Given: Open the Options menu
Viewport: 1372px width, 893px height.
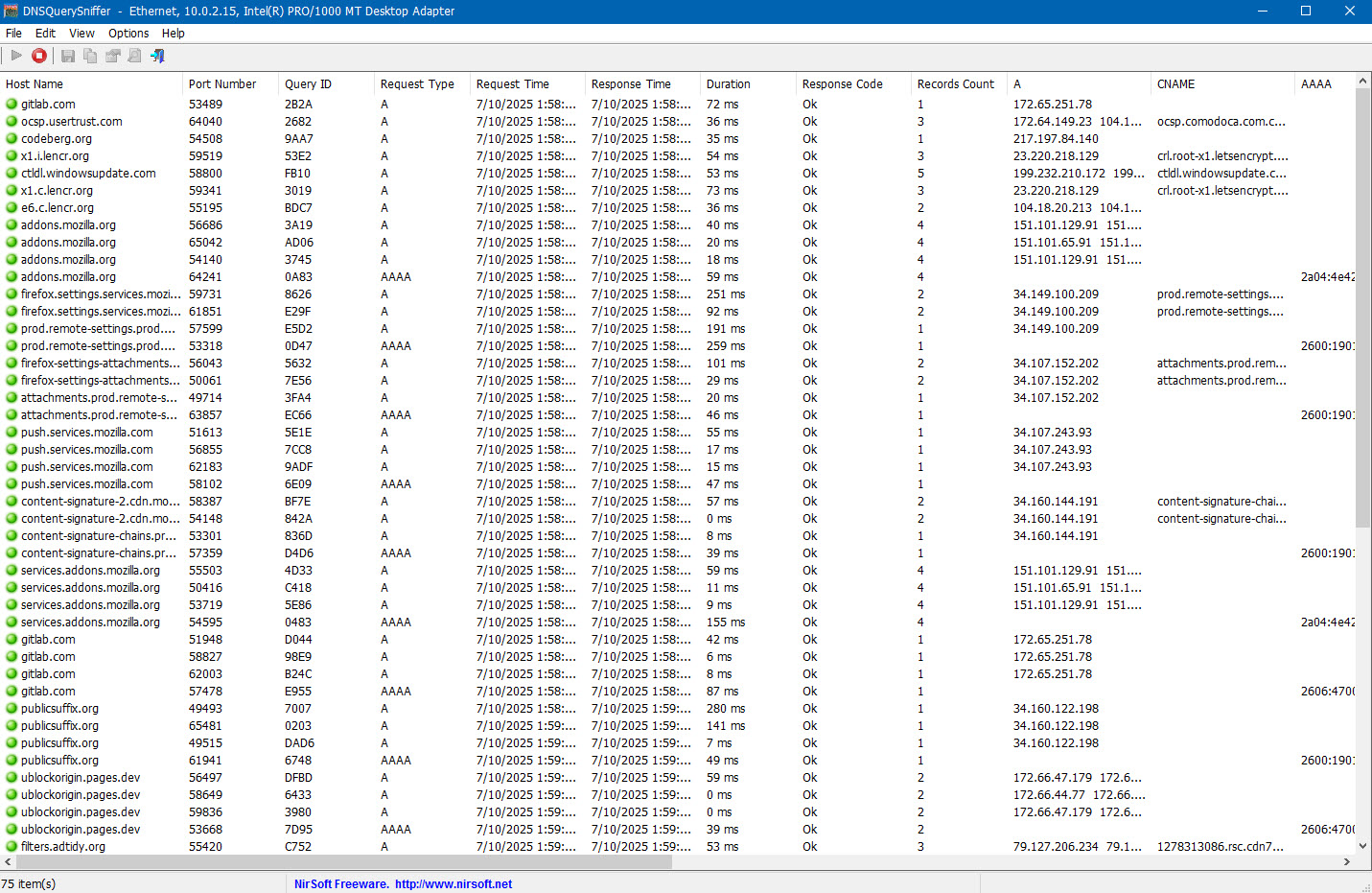Looking at the screenshot, I should tap(128, 33).
